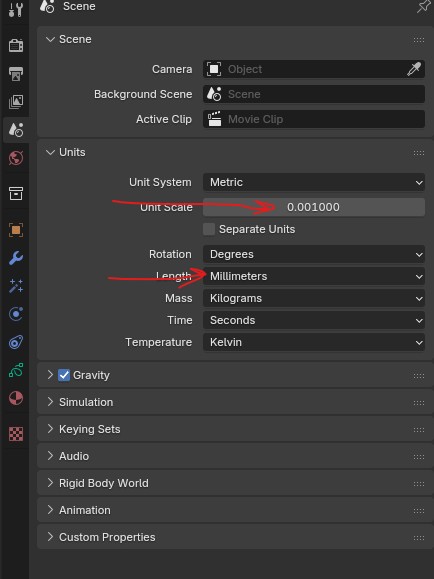
Task: Grab the Units panel drag handle
Action: (419, 153)
